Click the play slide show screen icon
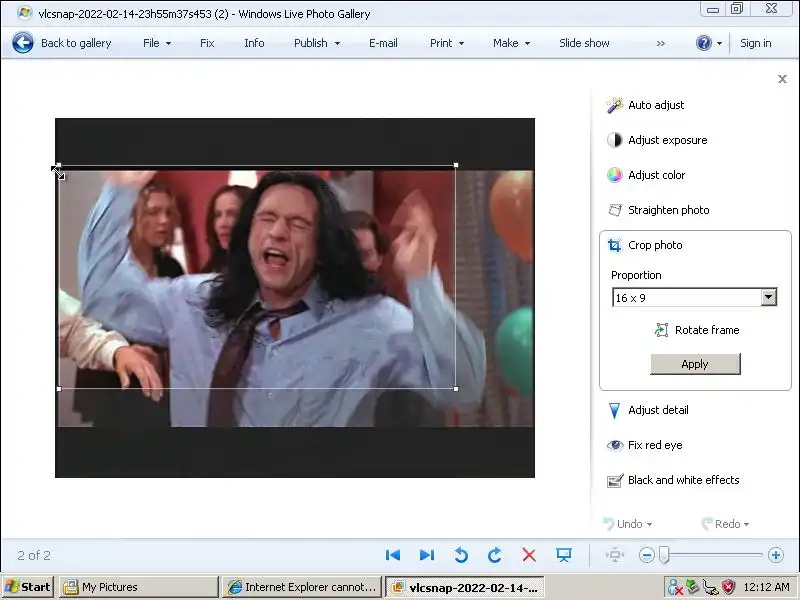Screen dimensions: 800x600 click(x=564, y=555)
